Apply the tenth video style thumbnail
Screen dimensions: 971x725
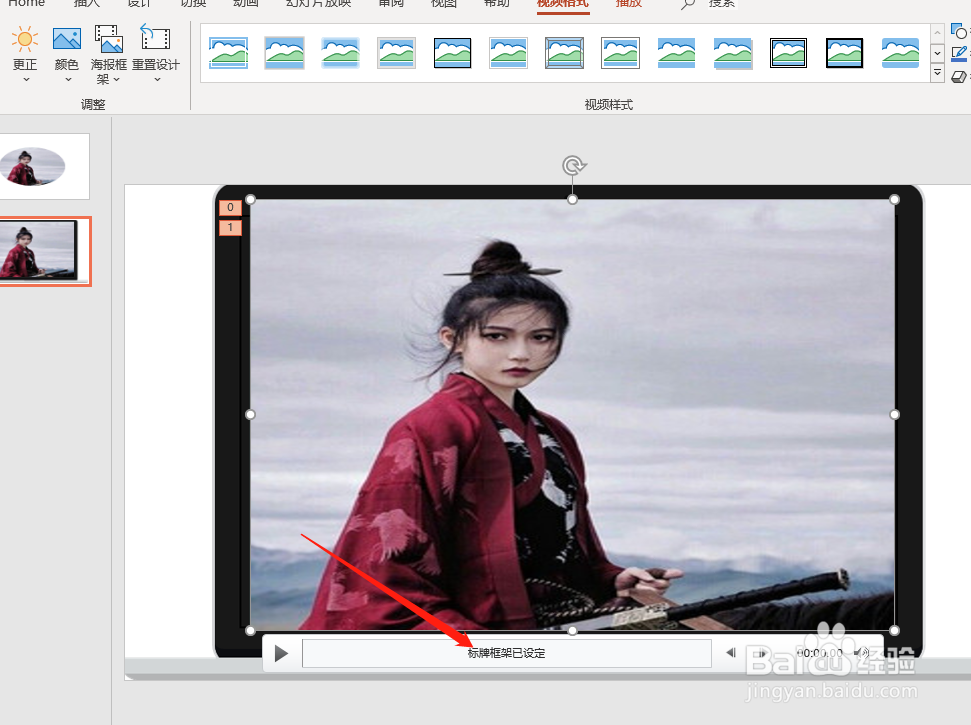(x=732, y=53)
